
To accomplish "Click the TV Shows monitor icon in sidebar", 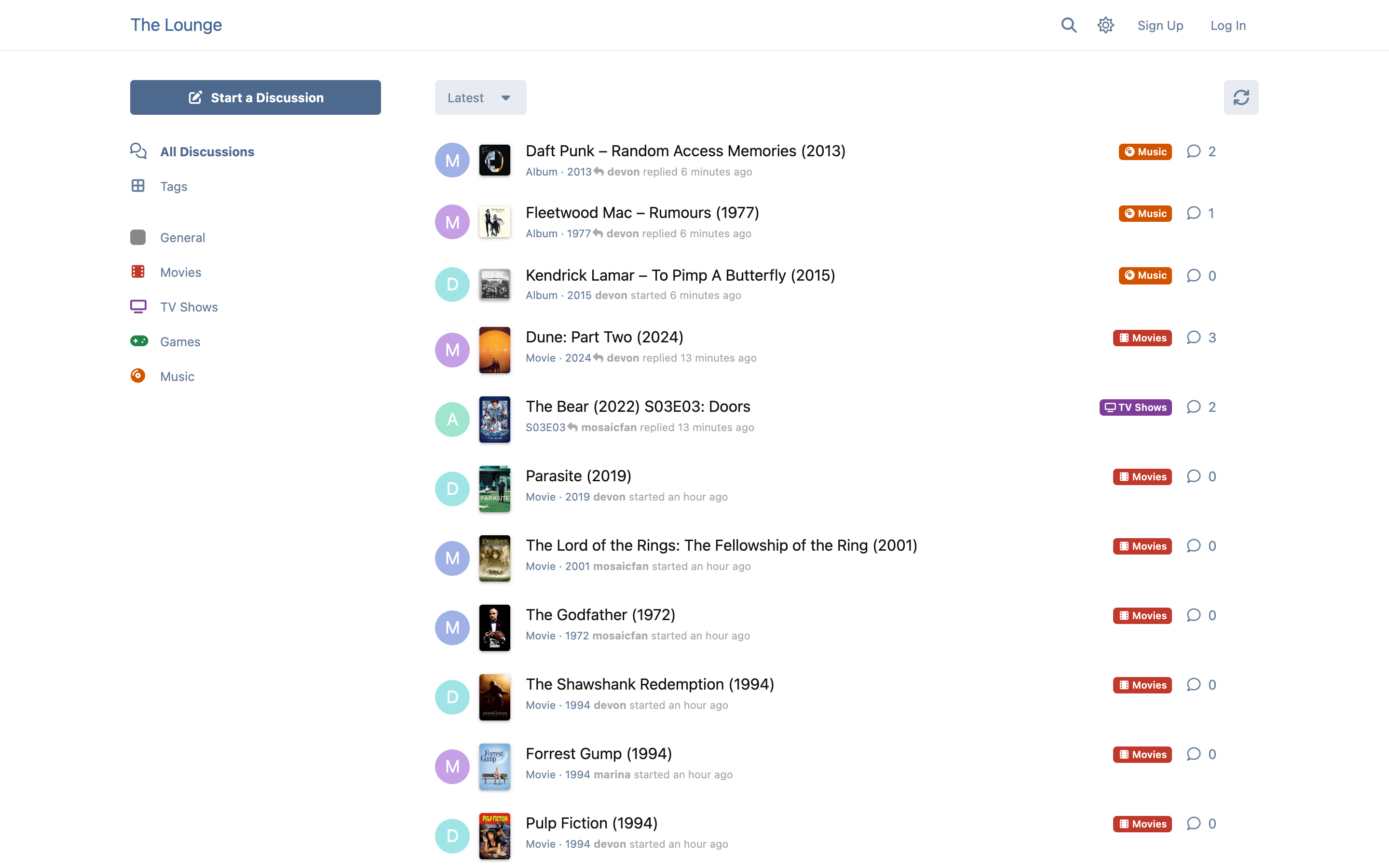I will pos(138,307).
